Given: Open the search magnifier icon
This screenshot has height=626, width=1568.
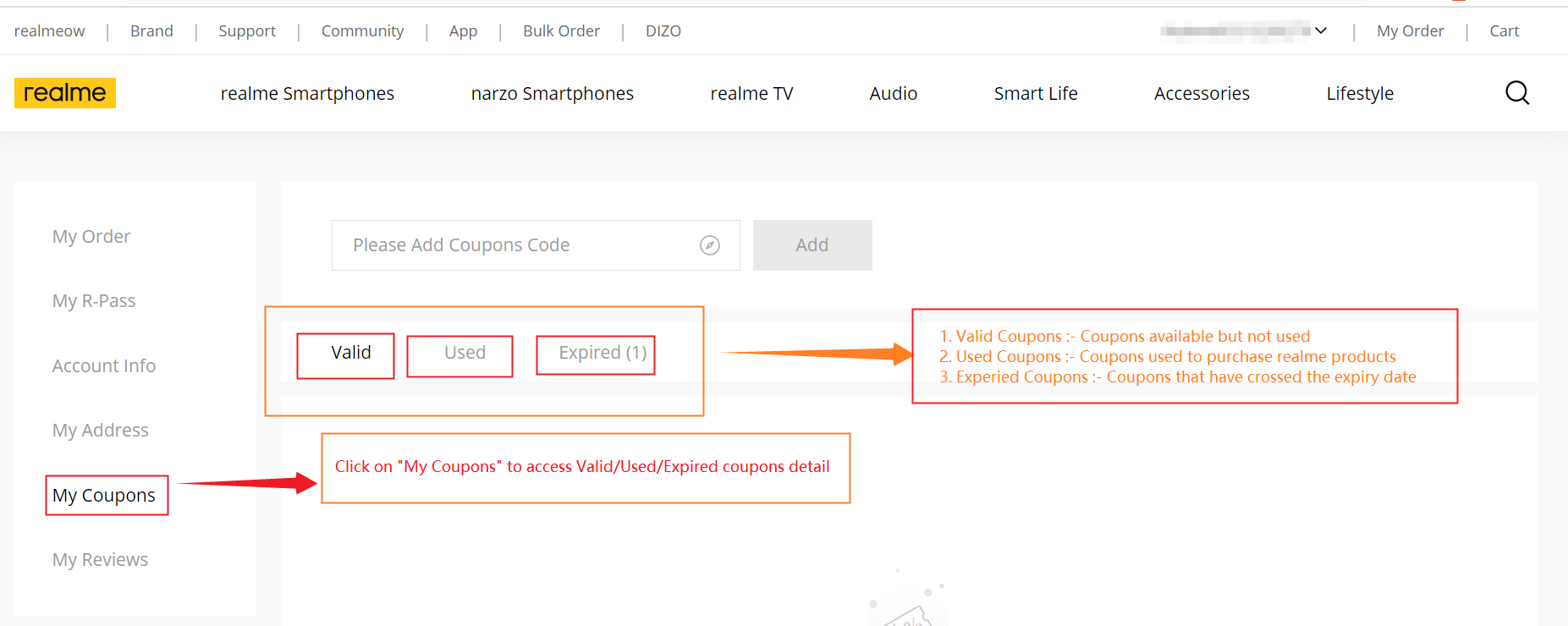Looking at the screenshot, I should [1516, 93].
